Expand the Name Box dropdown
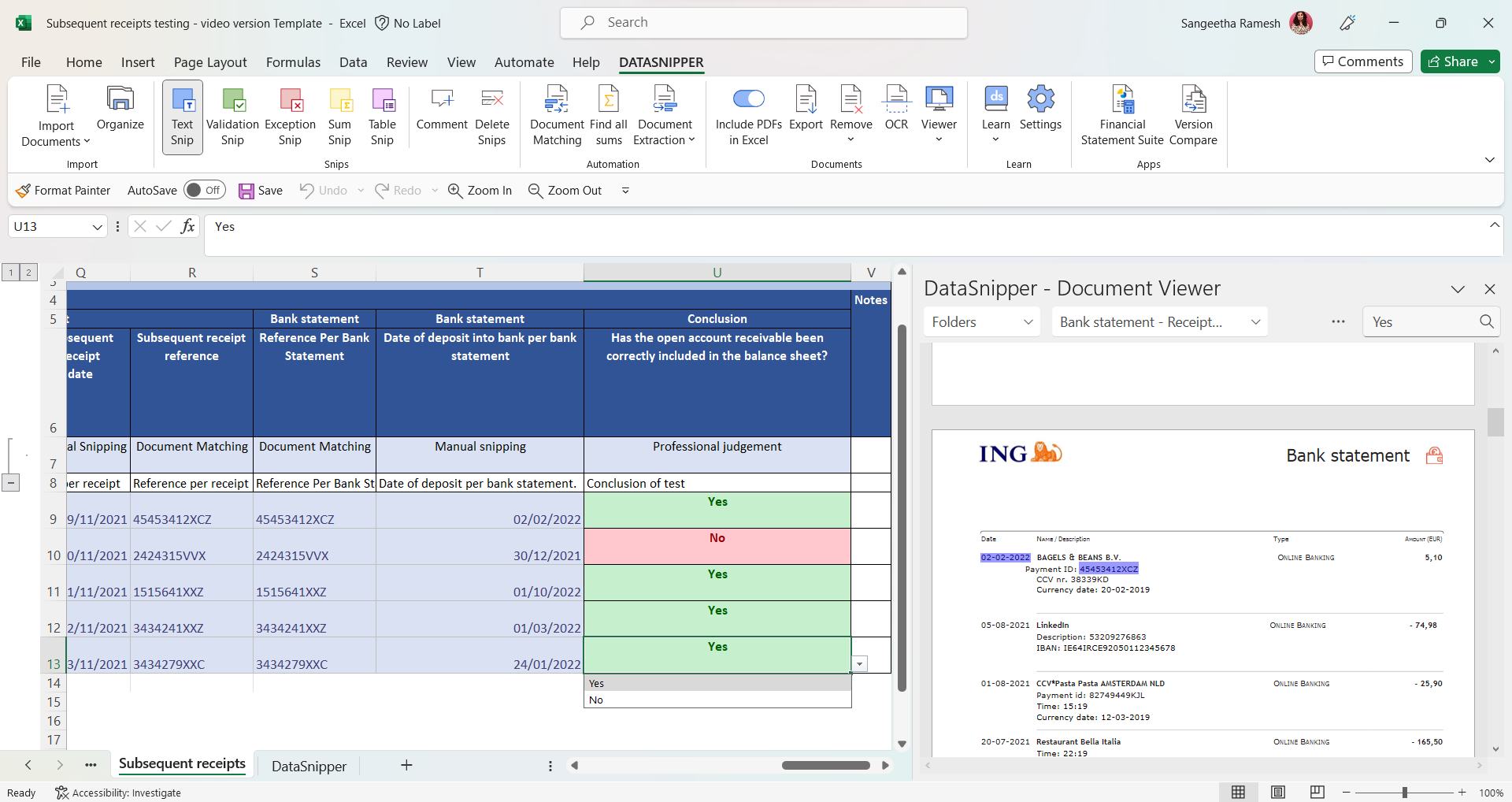1512x802 pixels. point(96,226)
